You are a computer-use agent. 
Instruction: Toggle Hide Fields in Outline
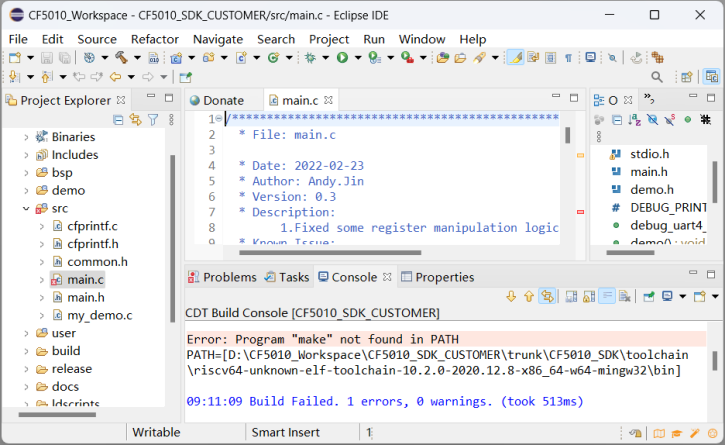click(652, 120)
